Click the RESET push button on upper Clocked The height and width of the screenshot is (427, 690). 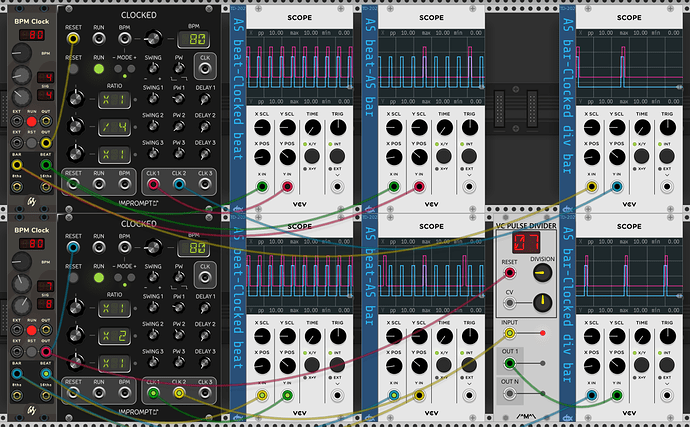(73, 69)
